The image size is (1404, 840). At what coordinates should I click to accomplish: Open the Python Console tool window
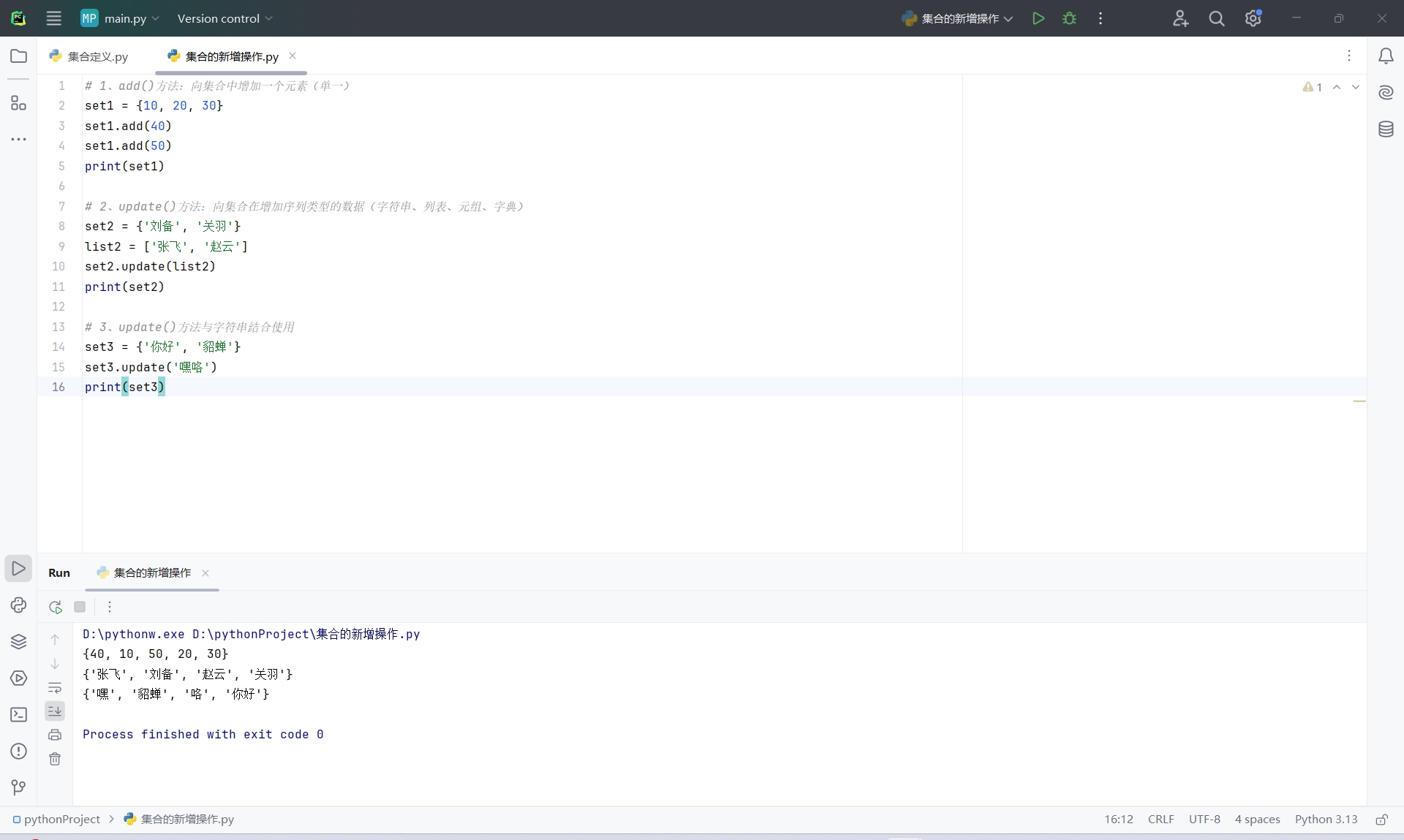point(18,605)
